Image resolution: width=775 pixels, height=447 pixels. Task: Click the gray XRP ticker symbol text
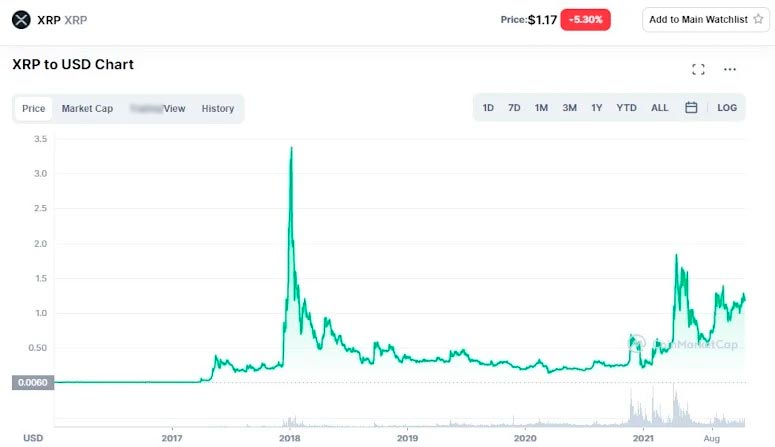[76, 20]
